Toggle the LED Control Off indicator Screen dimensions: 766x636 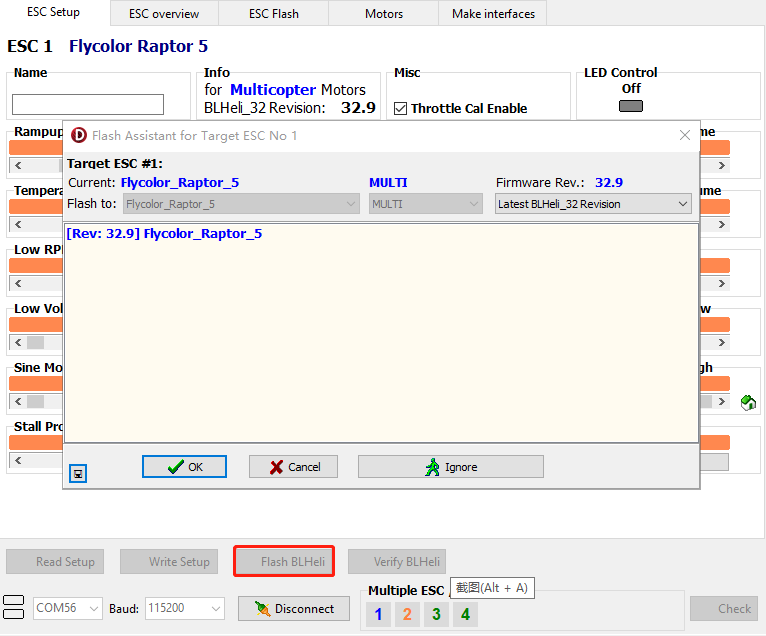pos(631,106)
